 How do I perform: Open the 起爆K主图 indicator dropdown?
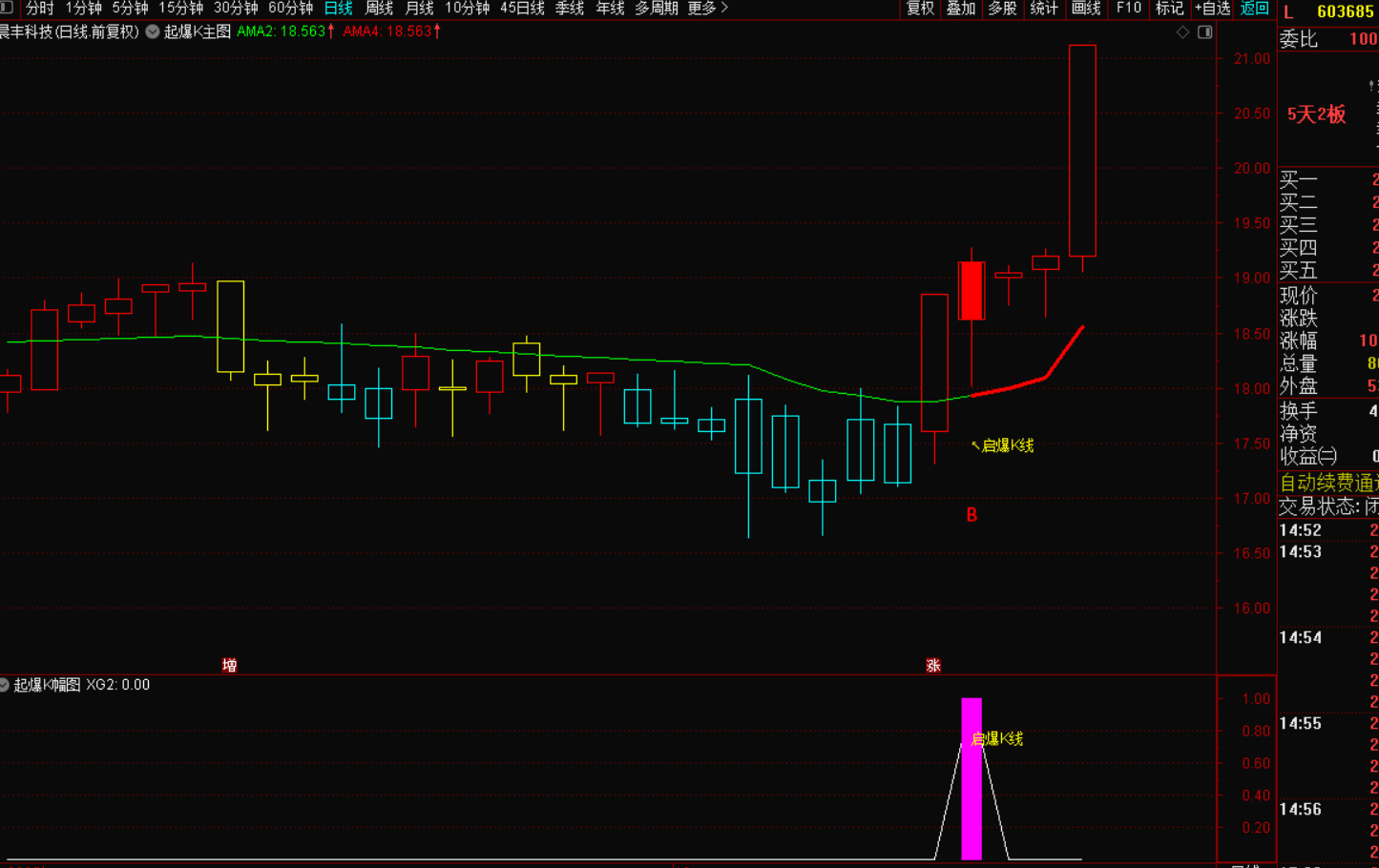click(x=153, y=31)
